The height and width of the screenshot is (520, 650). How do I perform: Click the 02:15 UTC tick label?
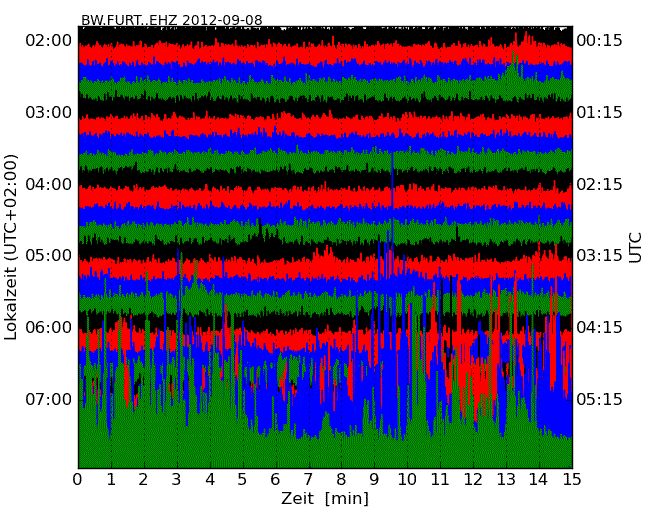pyautogui.click(x=599, y=184)
